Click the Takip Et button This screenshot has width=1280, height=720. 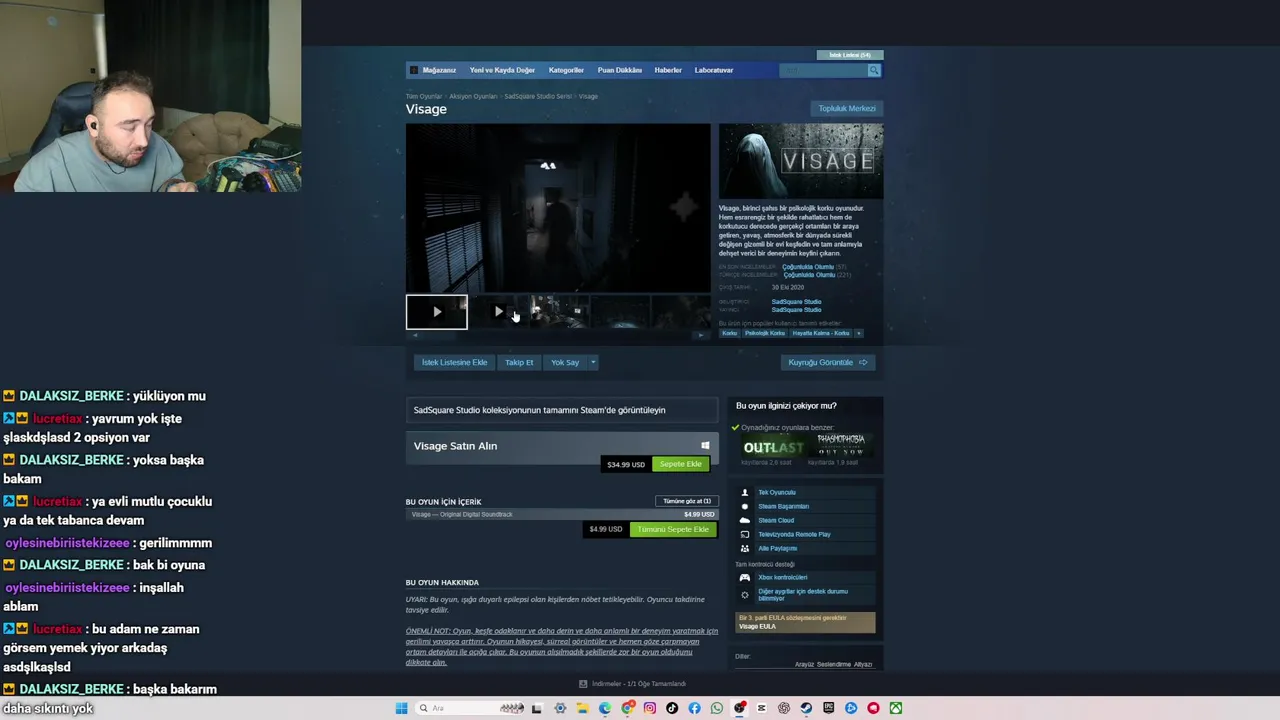pyautogui.click(x=519, y=362)
